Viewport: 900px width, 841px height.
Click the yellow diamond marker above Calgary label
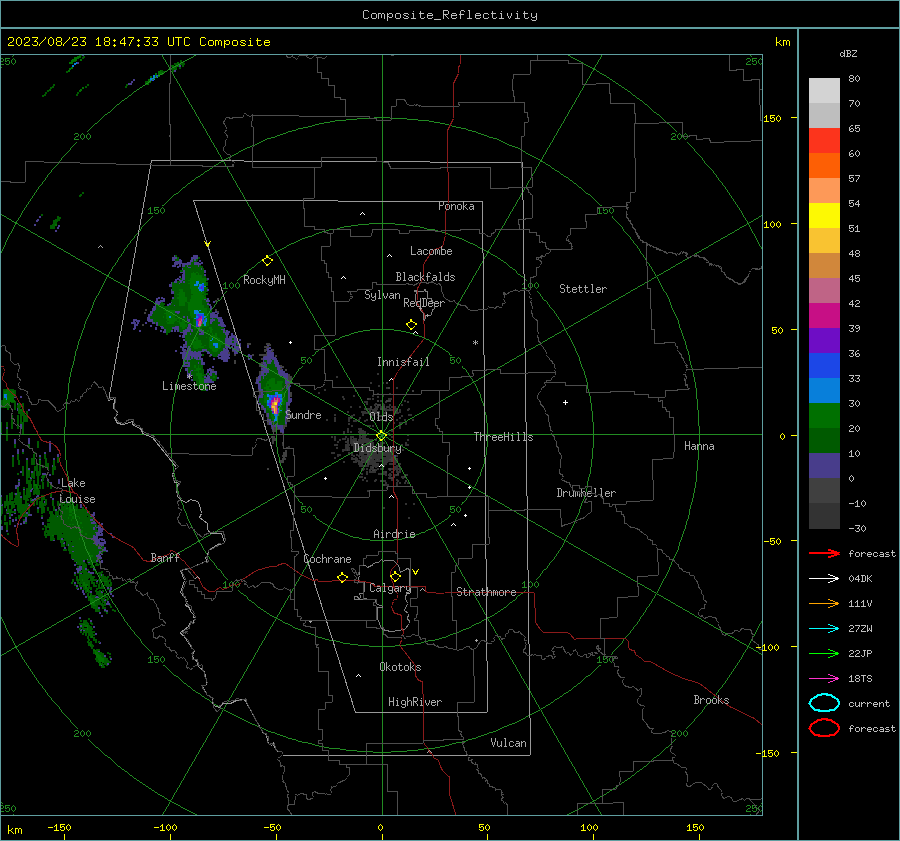[395, 576]
